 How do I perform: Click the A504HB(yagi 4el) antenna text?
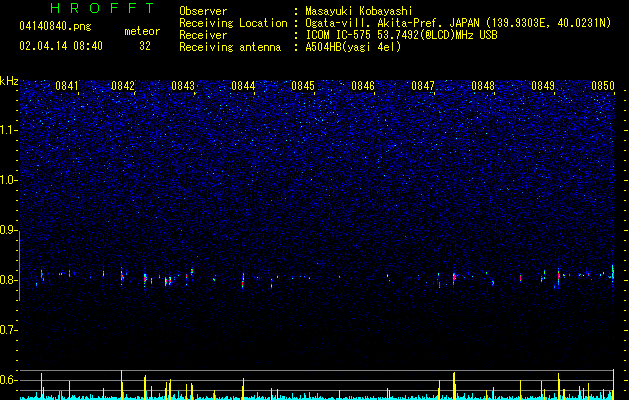coord(353,47)
